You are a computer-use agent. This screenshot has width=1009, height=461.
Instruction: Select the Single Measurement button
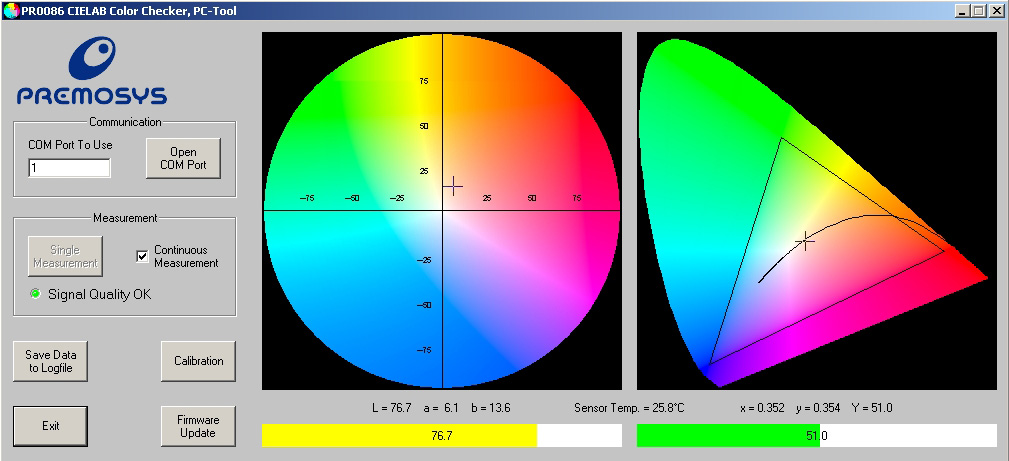[x=65, y=256]
